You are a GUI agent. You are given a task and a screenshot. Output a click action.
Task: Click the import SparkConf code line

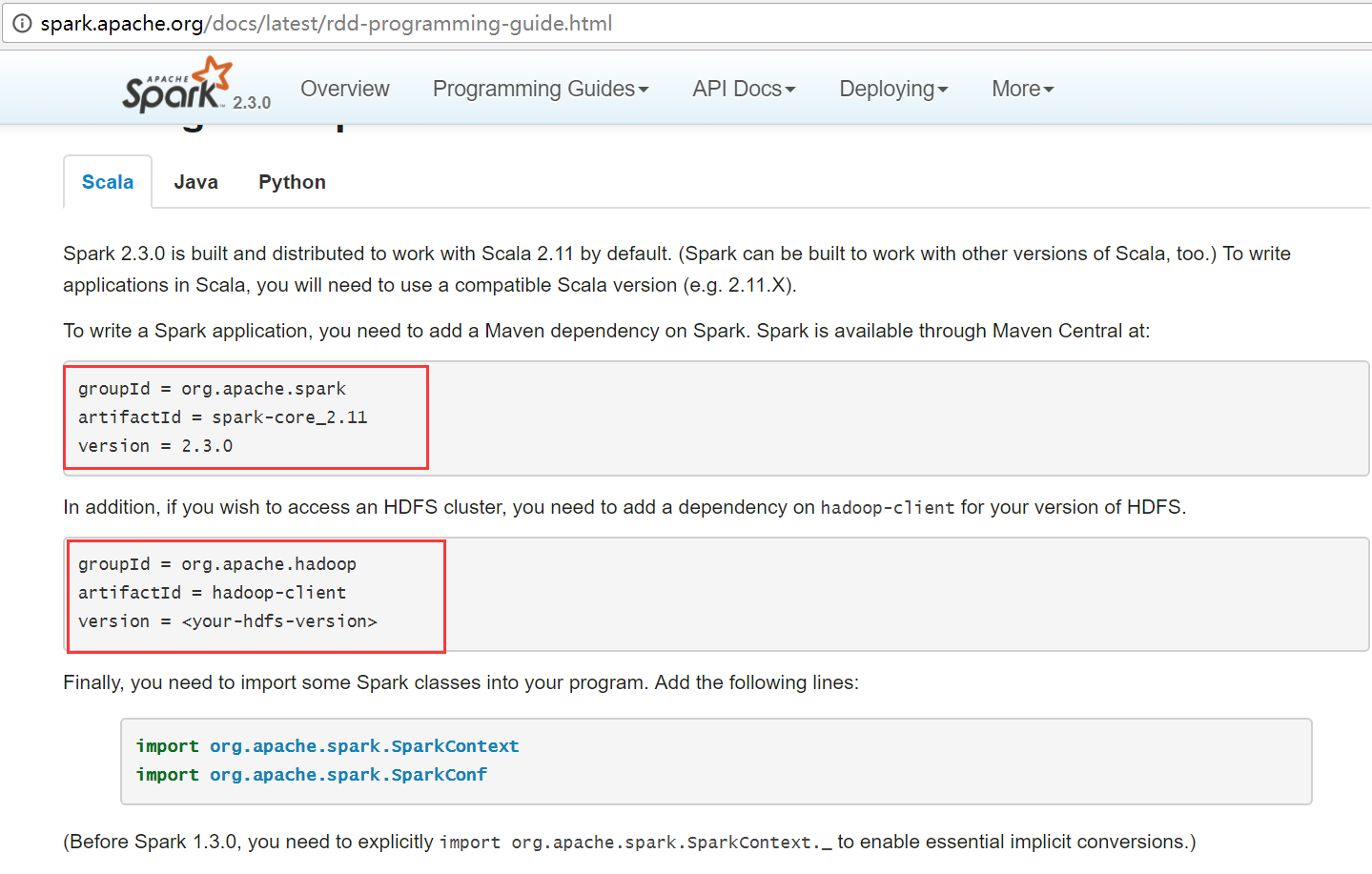click(x=311, y=775)
